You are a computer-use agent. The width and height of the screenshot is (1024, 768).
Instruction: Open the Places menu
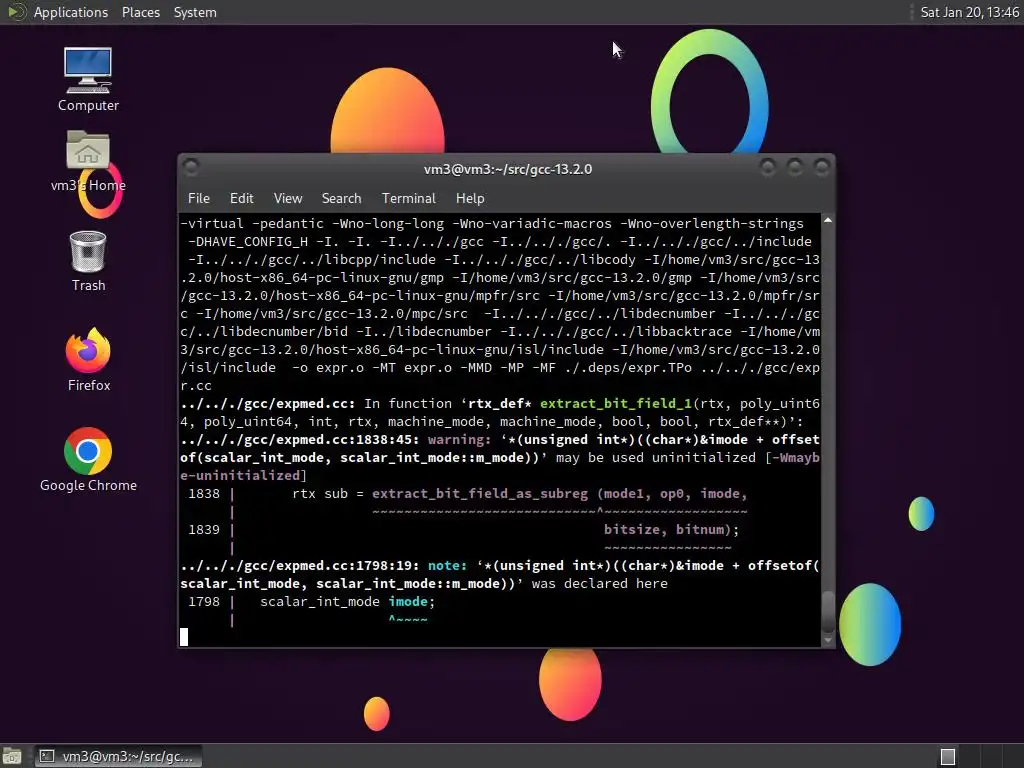(x=141, y=12)
